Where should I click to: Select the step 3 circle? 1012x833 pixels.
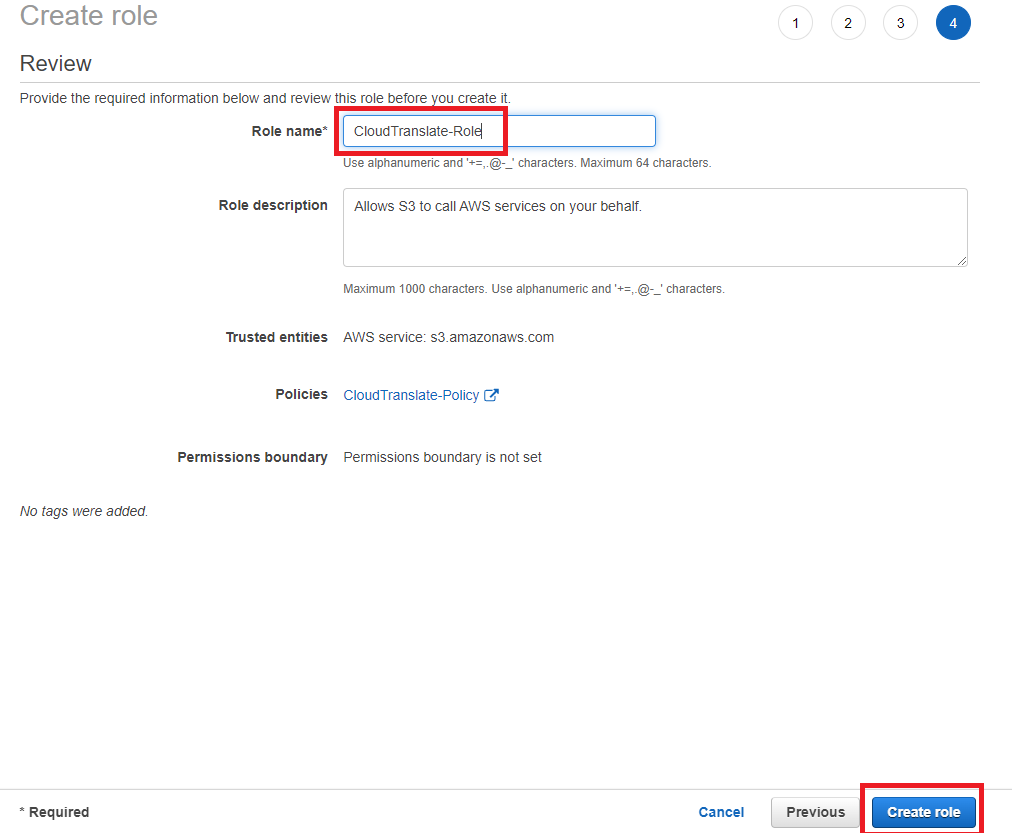[x=900, y=23]
